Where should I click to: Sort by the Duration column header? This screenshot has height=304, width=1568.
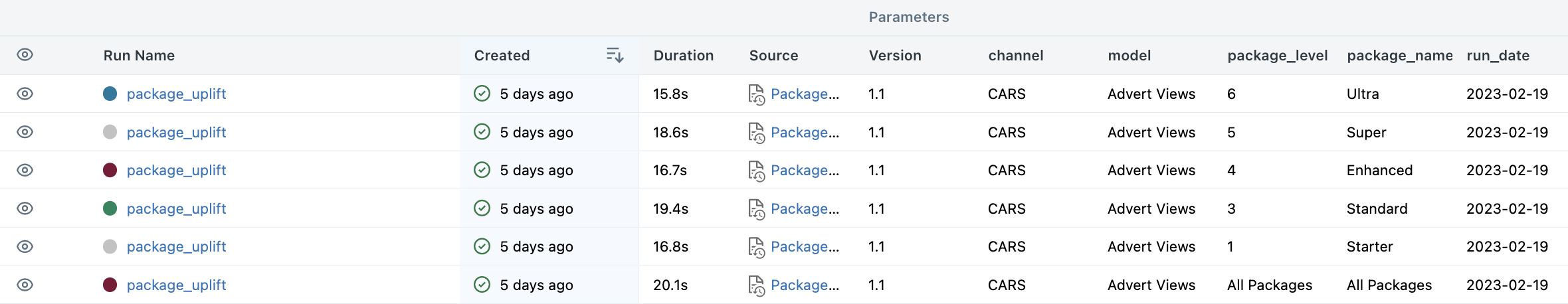pyautogui.click(x=684, y=56)
